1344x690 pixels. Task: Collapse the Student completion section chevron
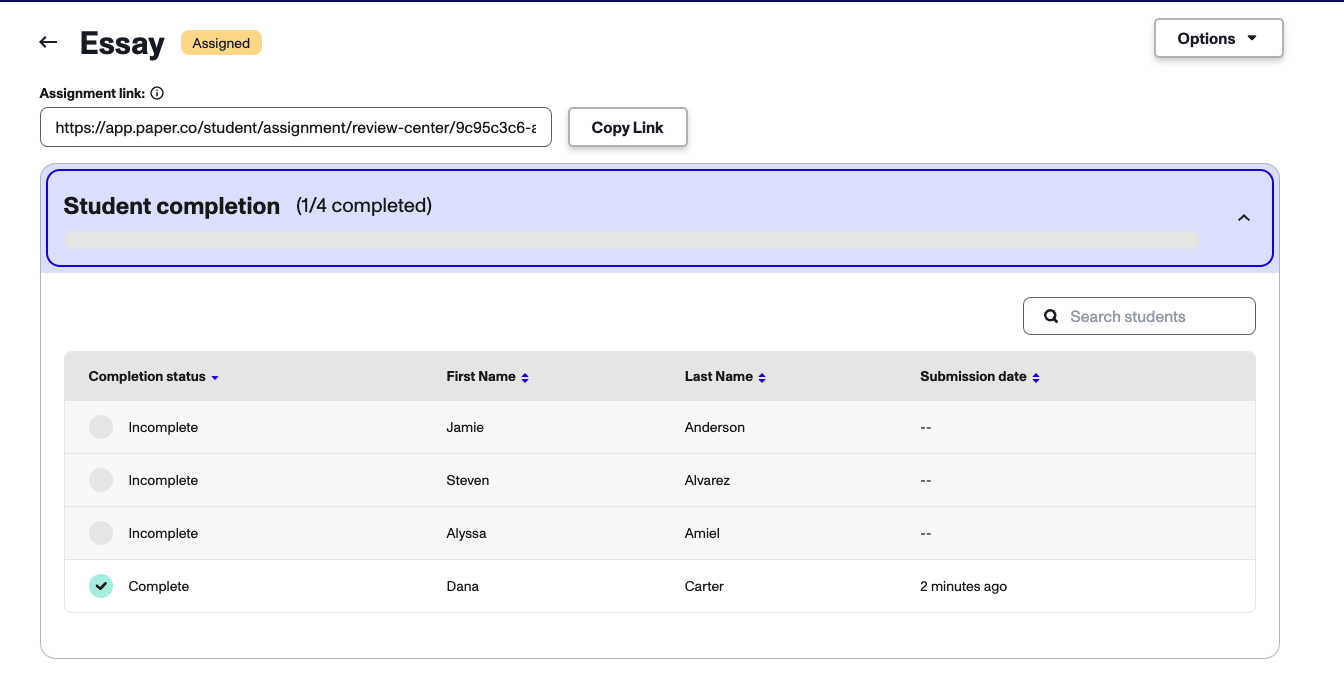(x=1244, y=217)
